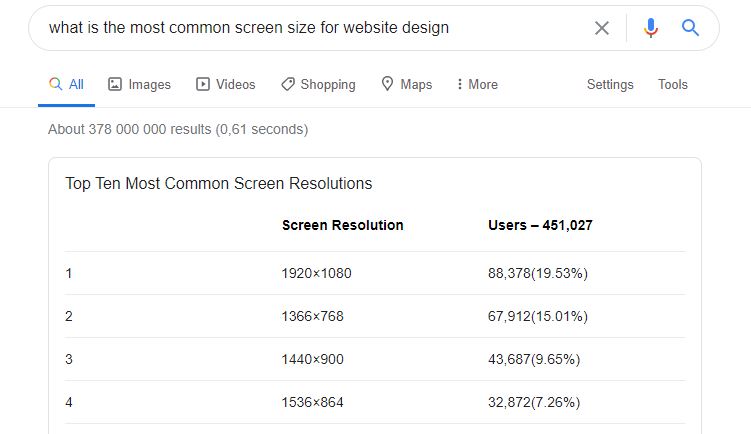
Task: Switch to the Videos results tab
Action: (x=226, y=84)
